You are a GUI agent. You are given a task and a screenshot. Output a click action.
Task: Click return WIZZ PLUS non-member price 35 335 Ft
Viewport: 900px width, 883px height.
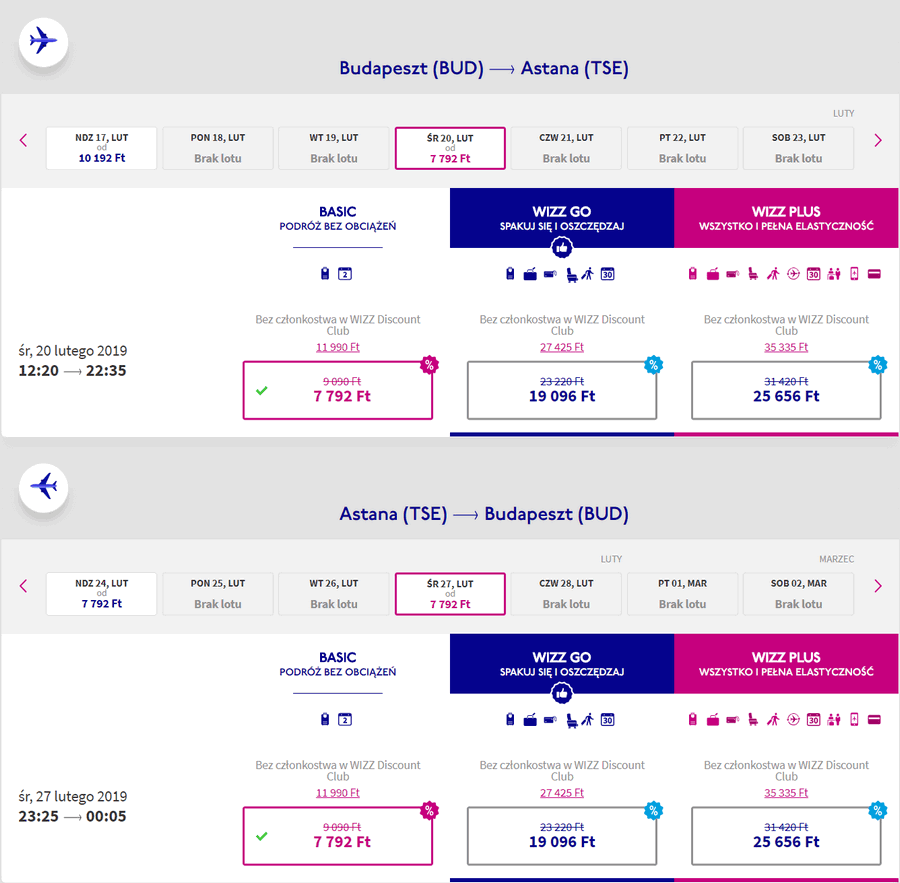[x=786, y=793]
